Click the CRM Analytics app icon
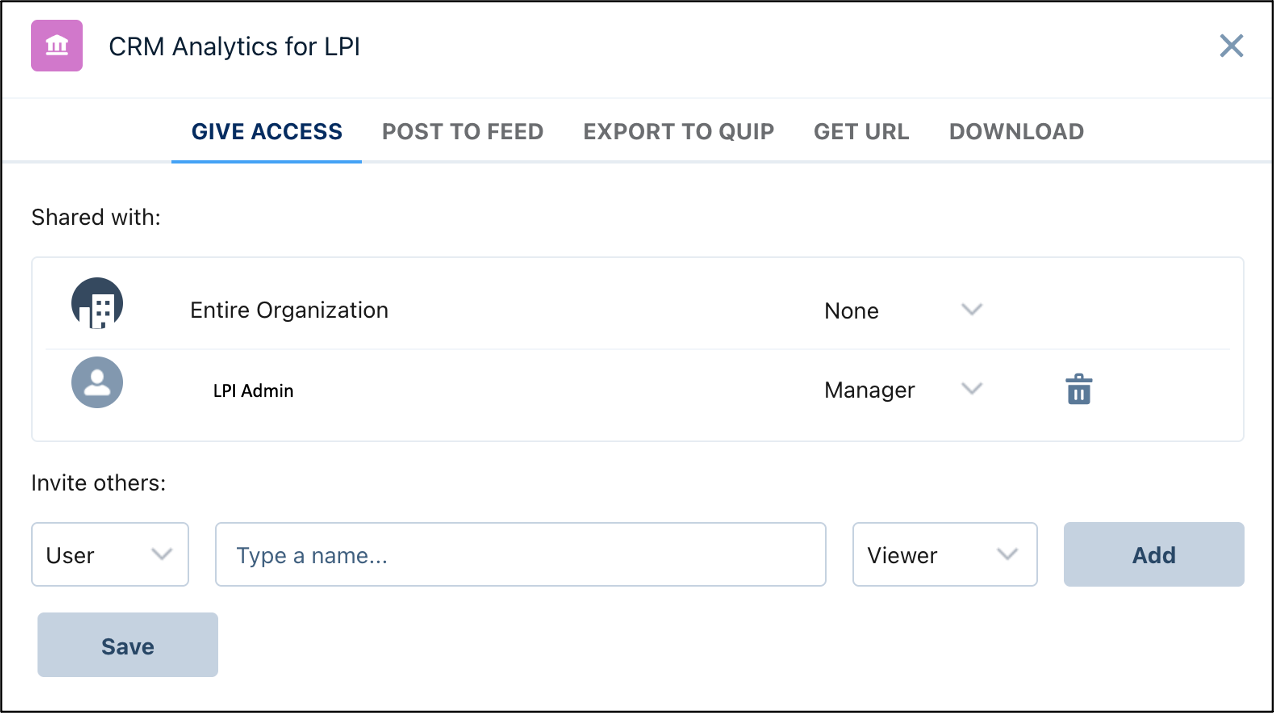1274x714 pixels. click(56, 46)
